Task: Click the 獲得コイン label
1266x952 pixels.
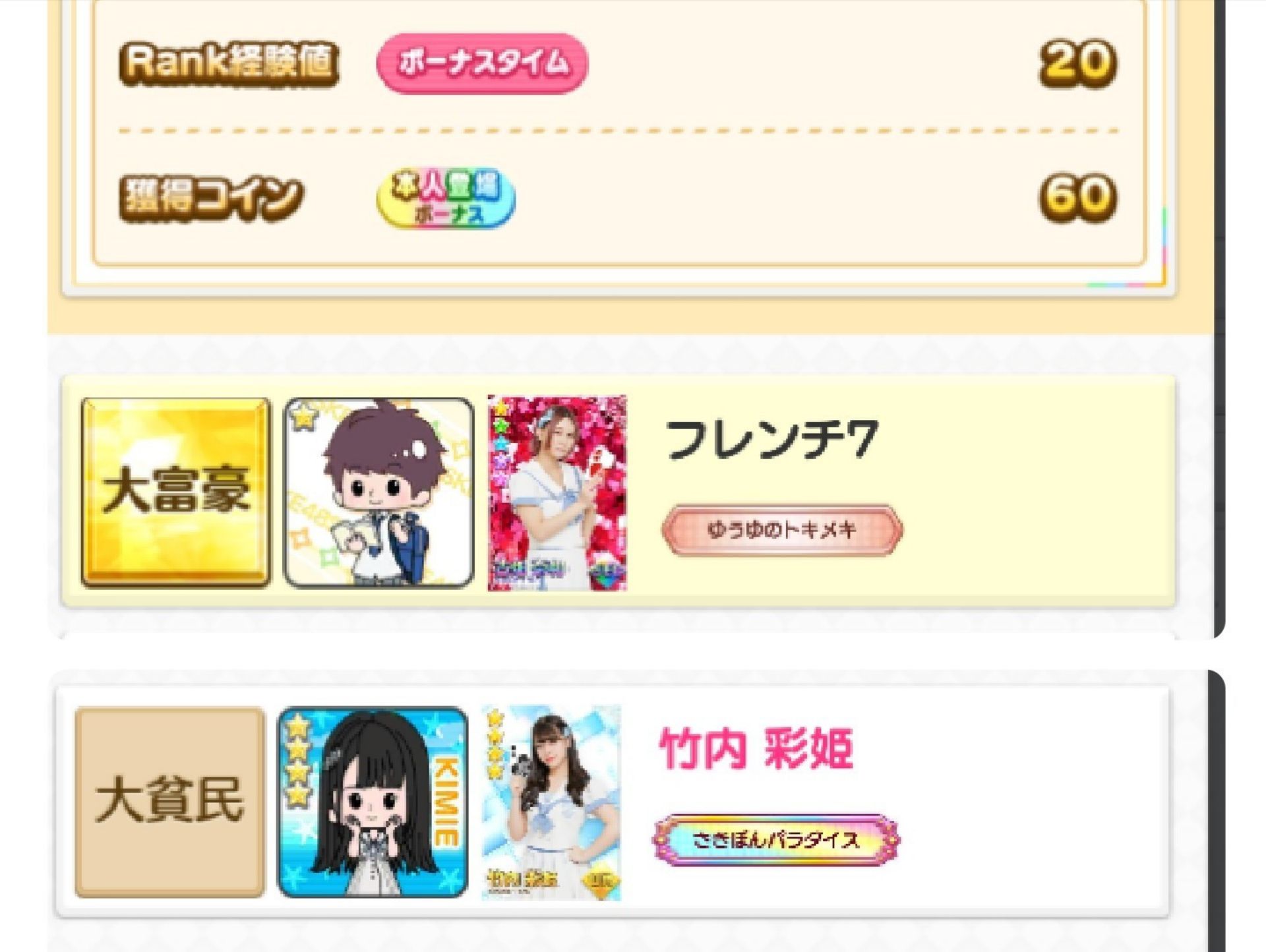Action: 211,198
